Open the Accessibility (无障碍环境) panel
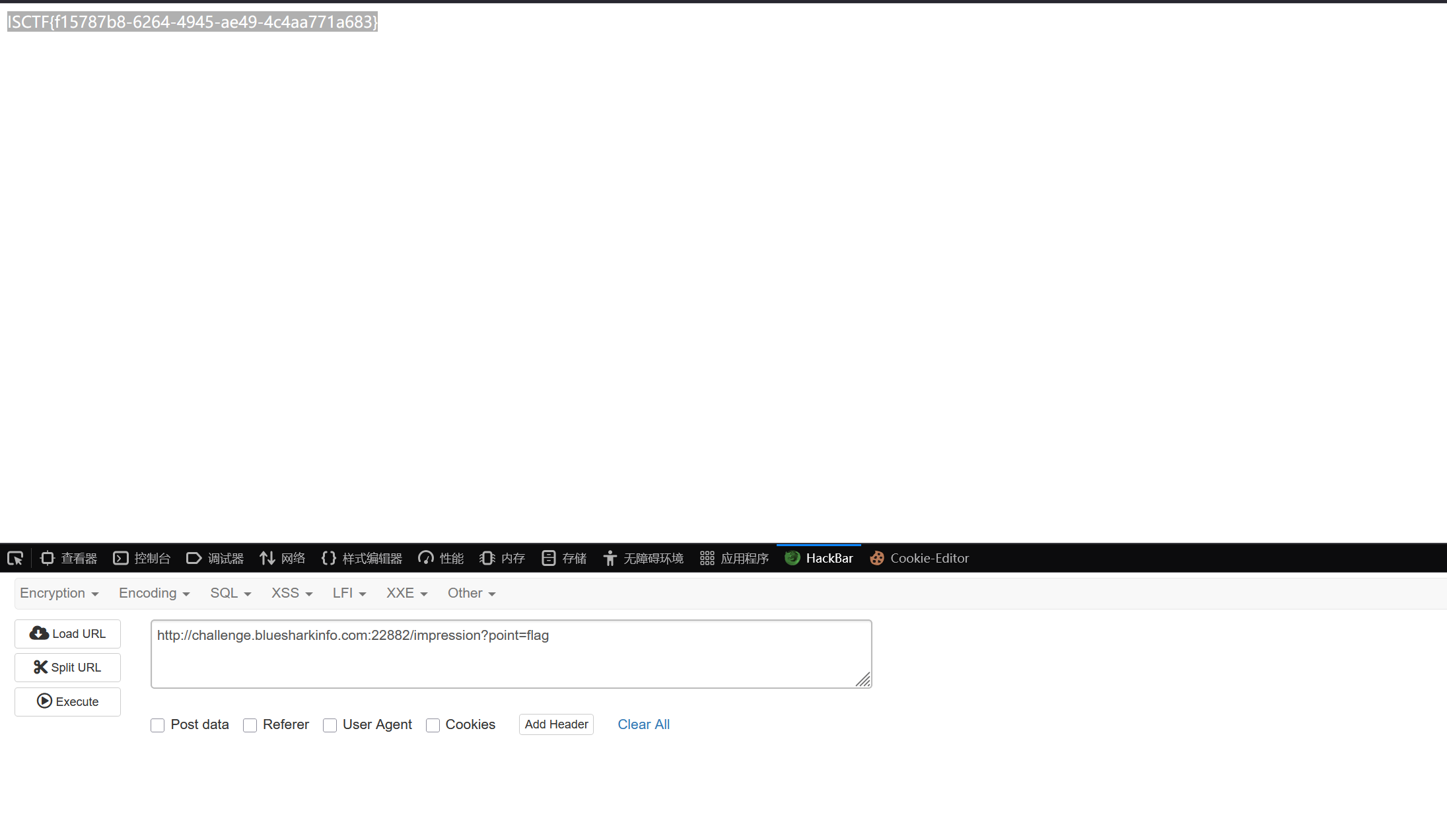Screen dimensions: 1447x840 tap(643, 559)
